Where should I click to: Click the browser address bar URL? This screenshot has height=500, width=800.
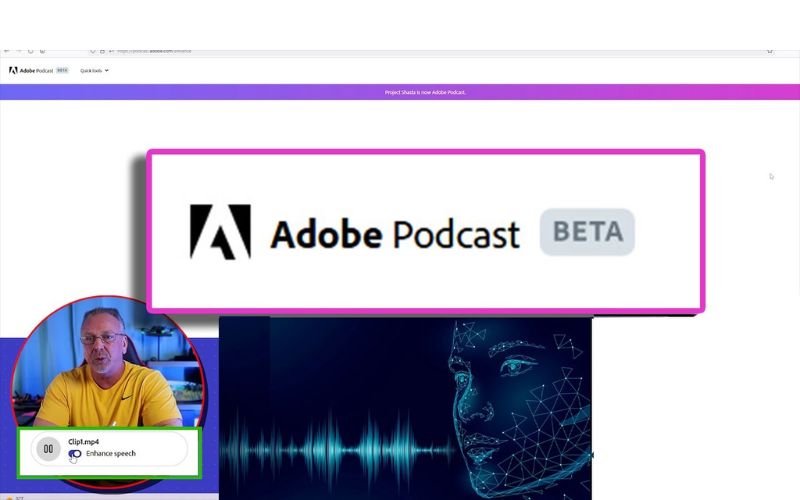pos(155,50)
